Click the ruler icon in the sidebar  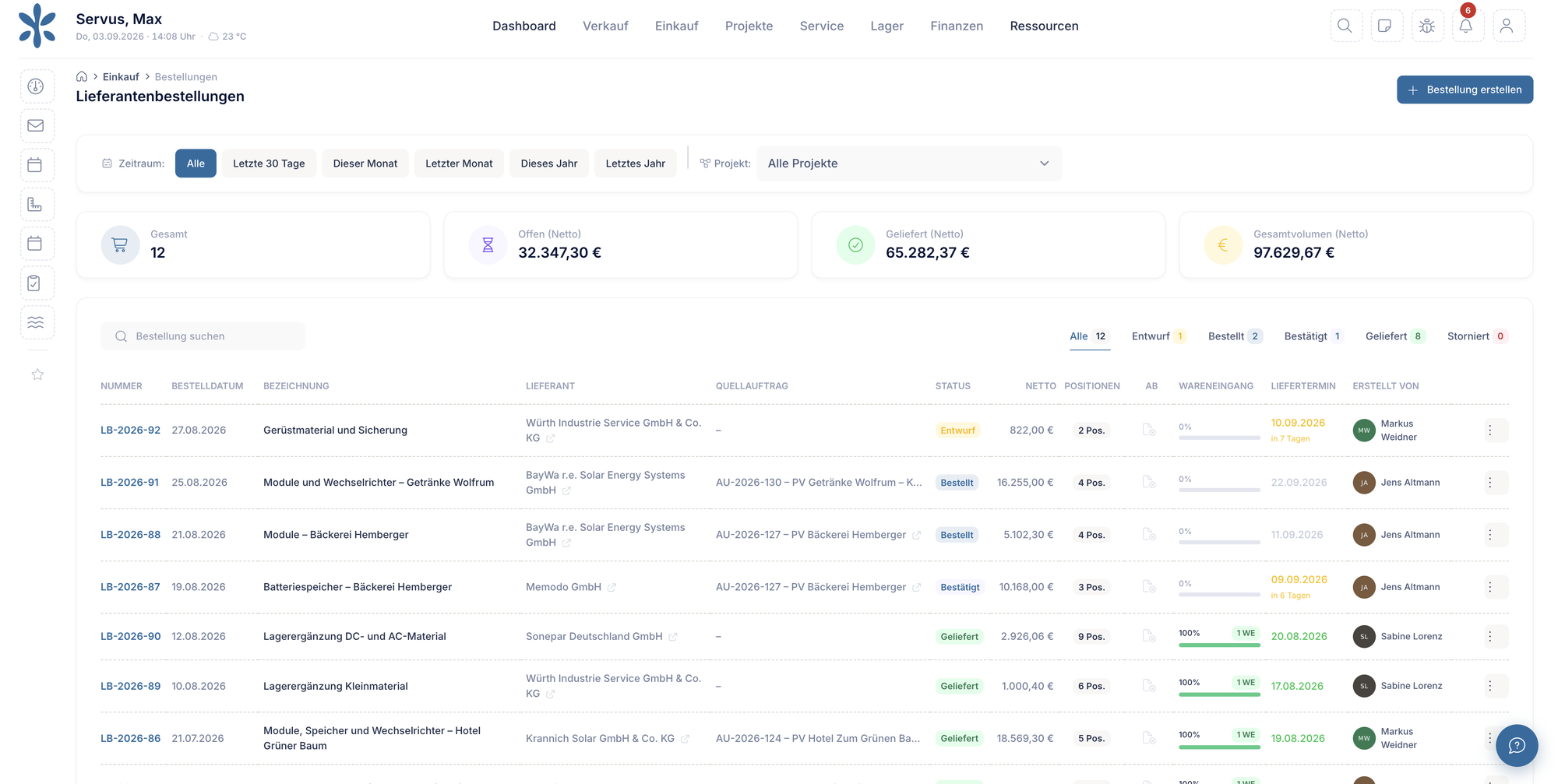(36, 205)
